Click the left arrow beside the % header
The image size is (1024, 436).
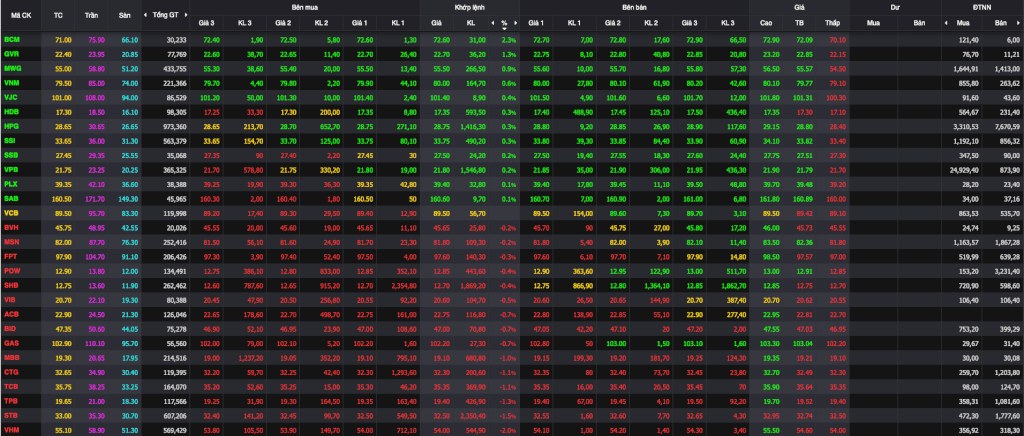click(494, 23)
